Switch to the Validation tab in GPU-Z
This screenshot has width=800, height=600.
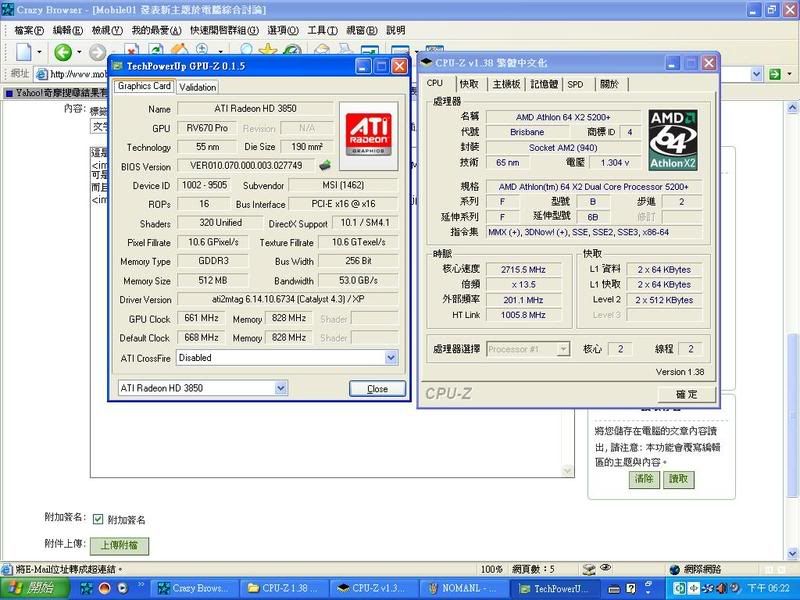click(x=197, y=87)
